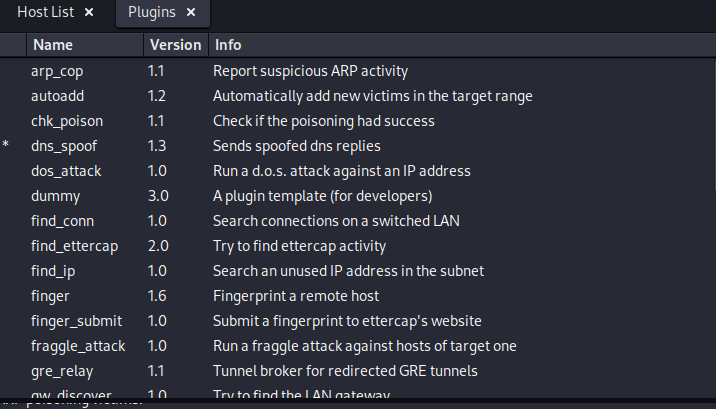Sort plugins by Version column
This screenshot has width=716, height=409.
tap(176, 45)
